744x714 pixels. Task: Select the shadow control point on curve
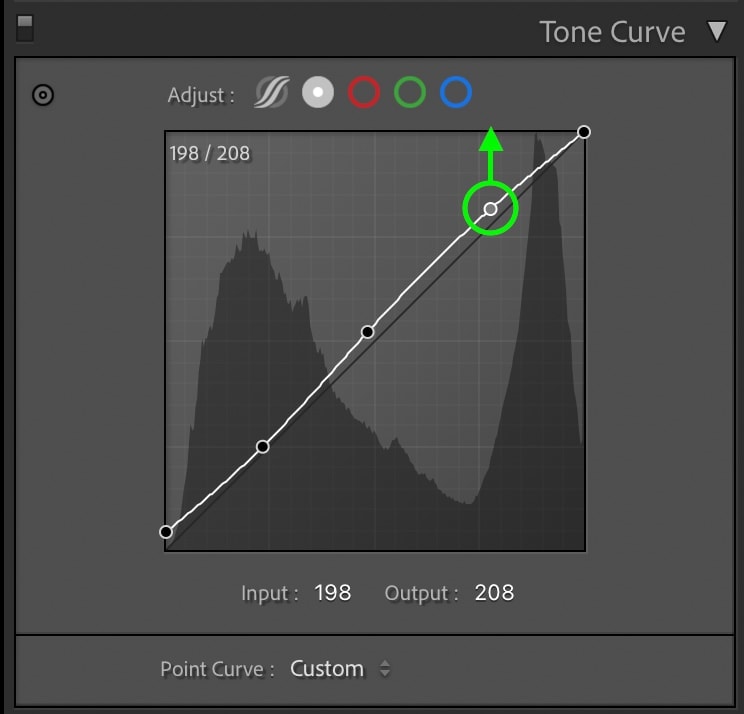262,446
